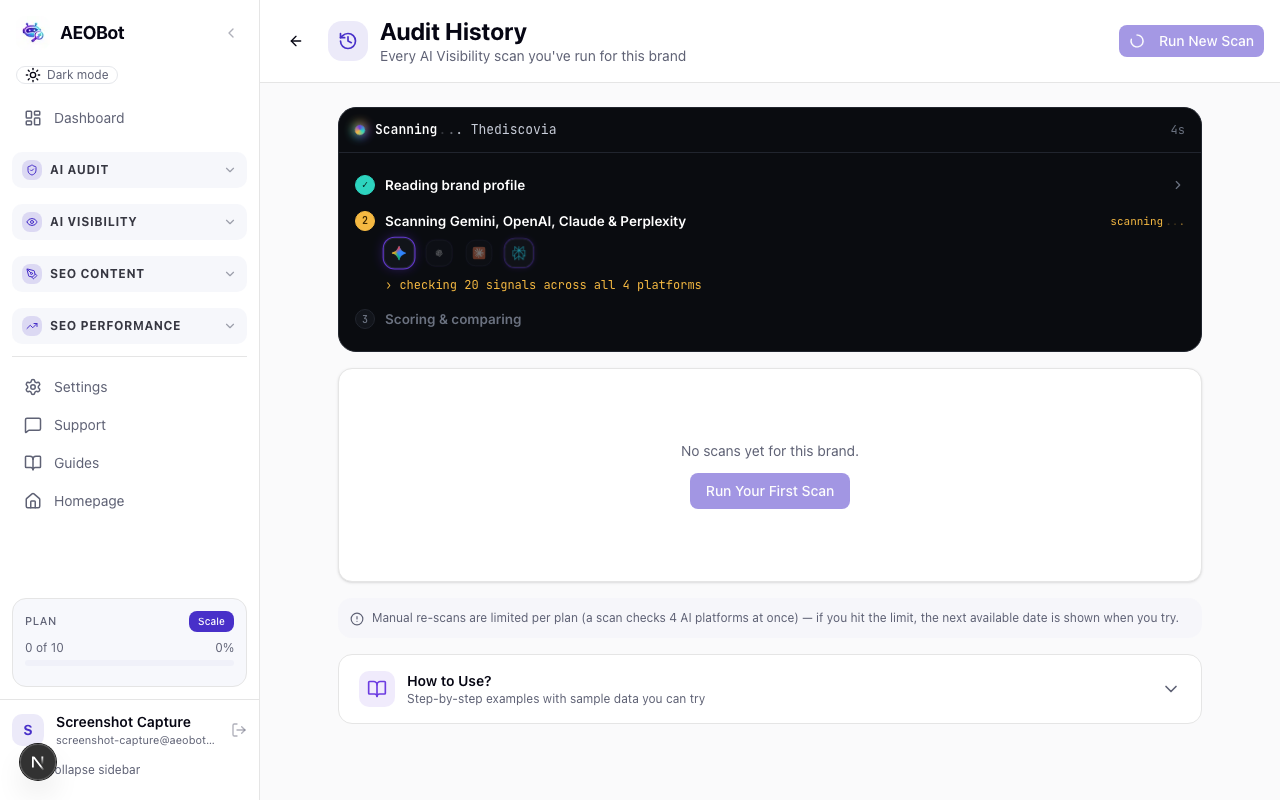The height and width of the screenshot is (800, 1280).
Task: Select the Claude platform icon
Action: pos(479,253)
